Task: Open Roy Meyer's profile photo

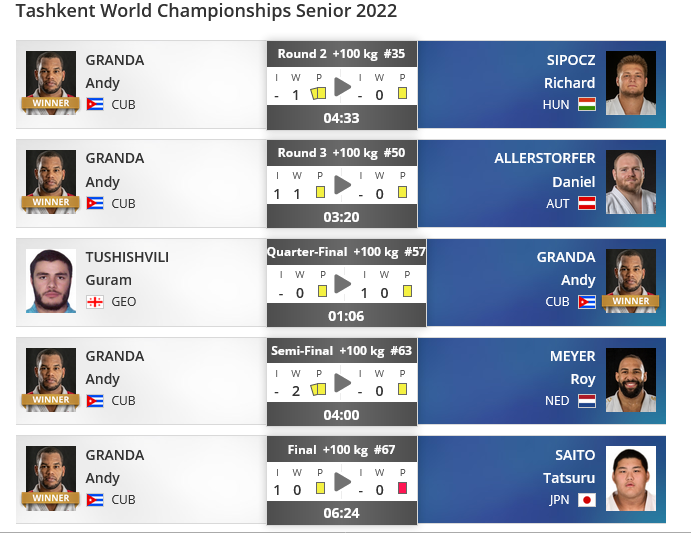Action: click(x=631, y=380)
